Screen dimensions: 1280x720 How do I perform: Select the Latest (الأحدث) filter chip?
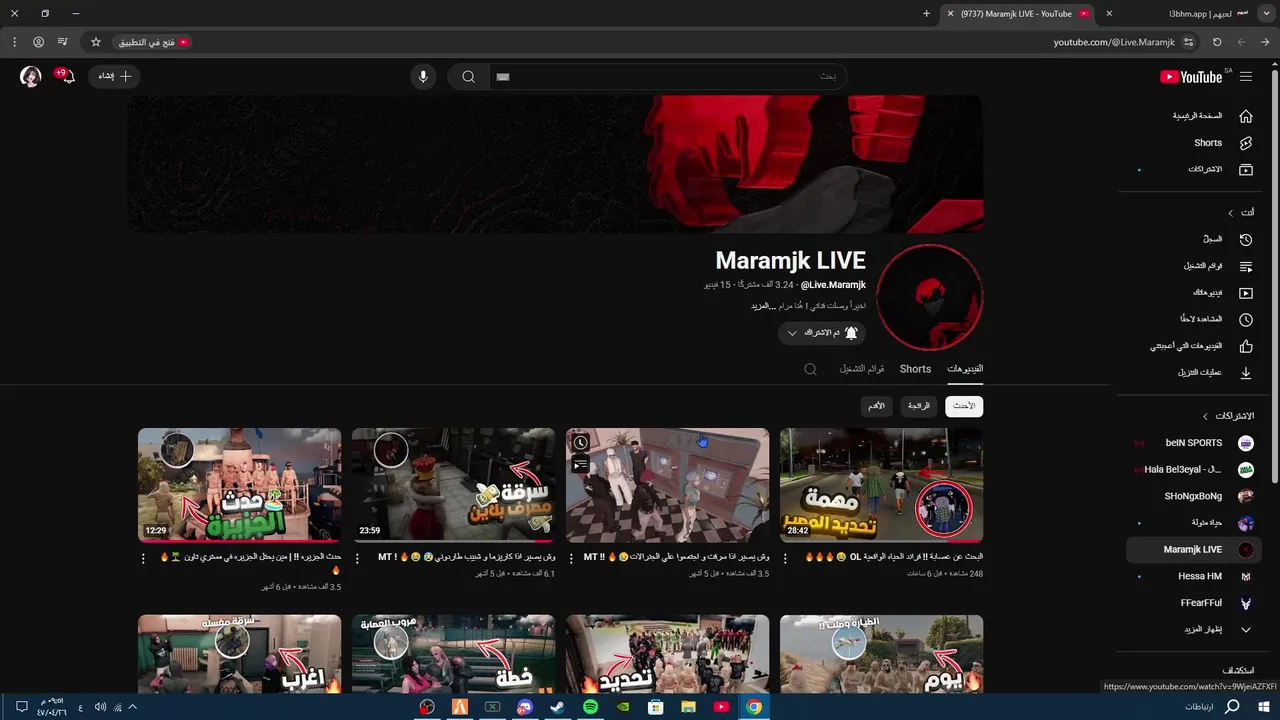(964, 406)
